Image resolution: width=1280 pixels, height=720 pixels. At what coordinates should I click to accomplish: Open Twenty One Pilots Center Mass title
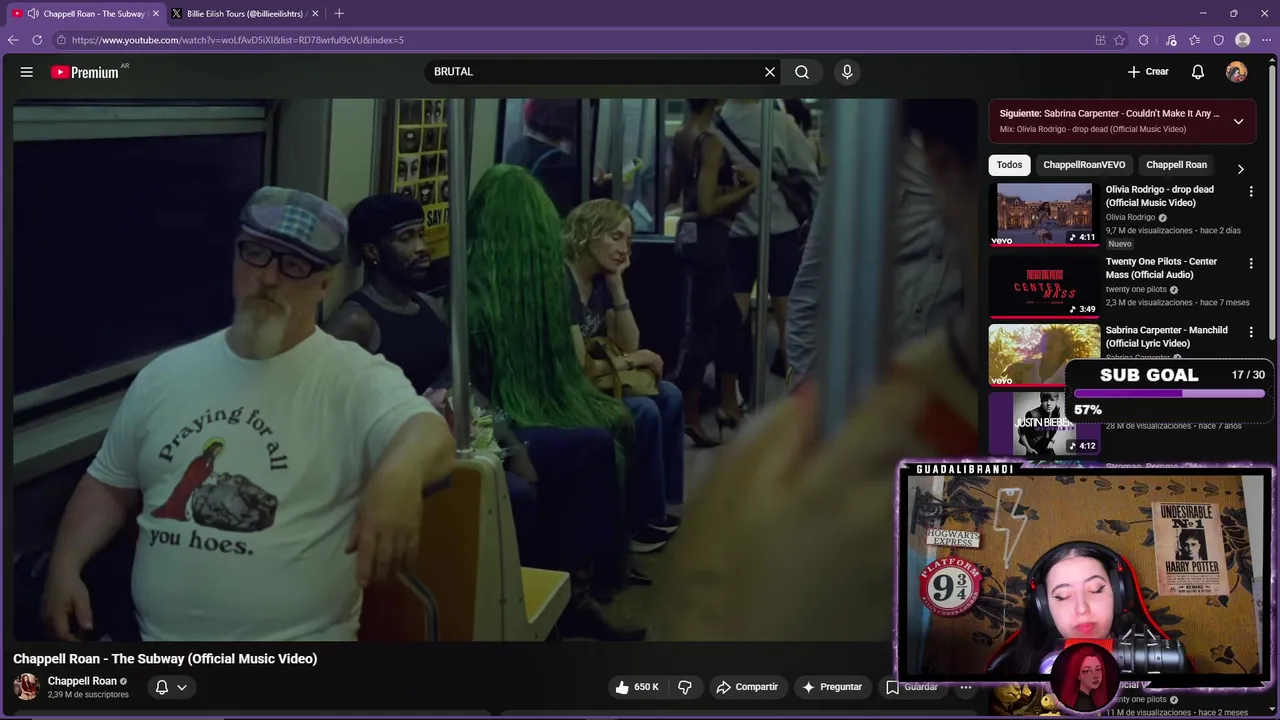click(1161, 268)
